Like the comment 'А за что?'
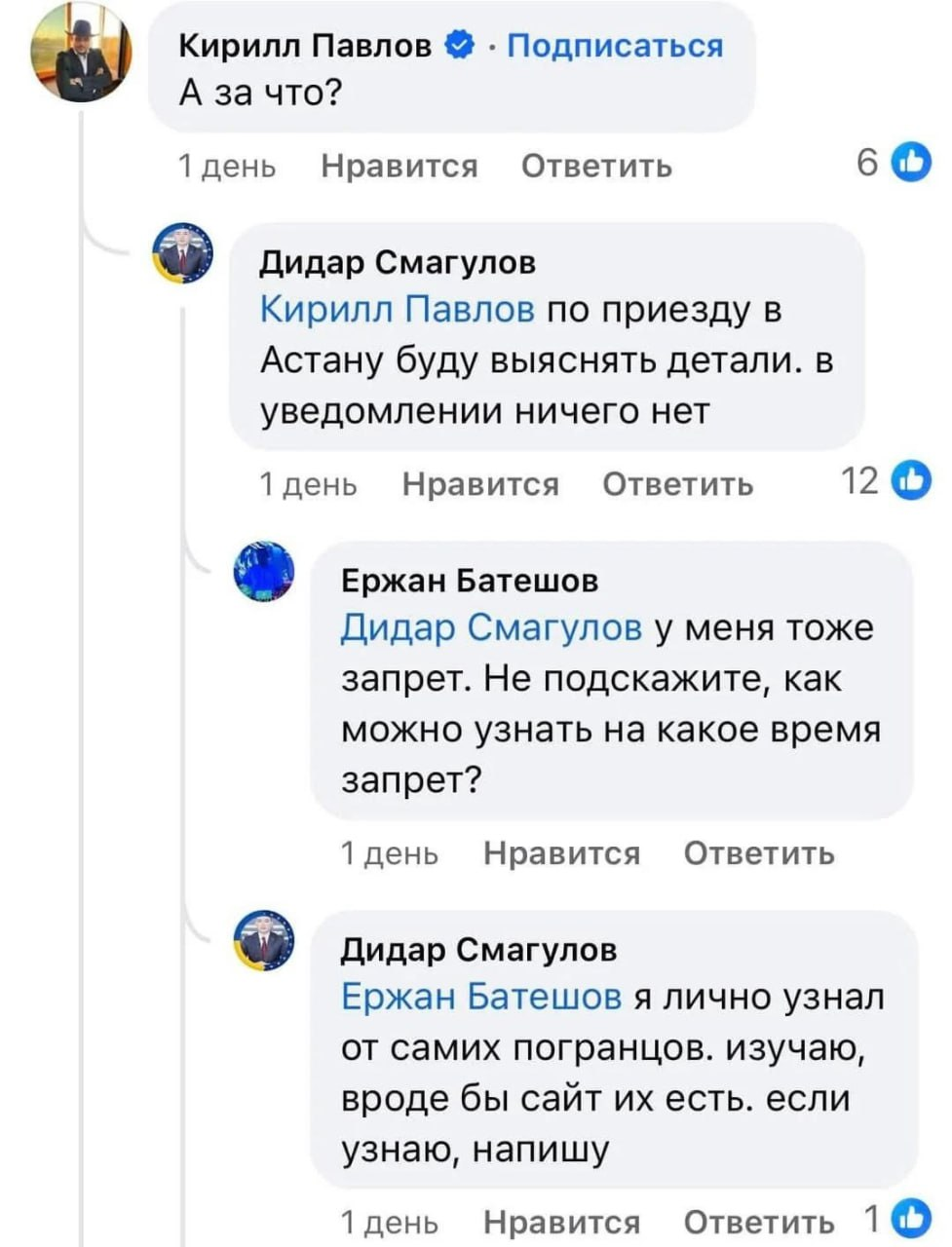Viewport: 952px width, 1247px height. pos(400,167)
